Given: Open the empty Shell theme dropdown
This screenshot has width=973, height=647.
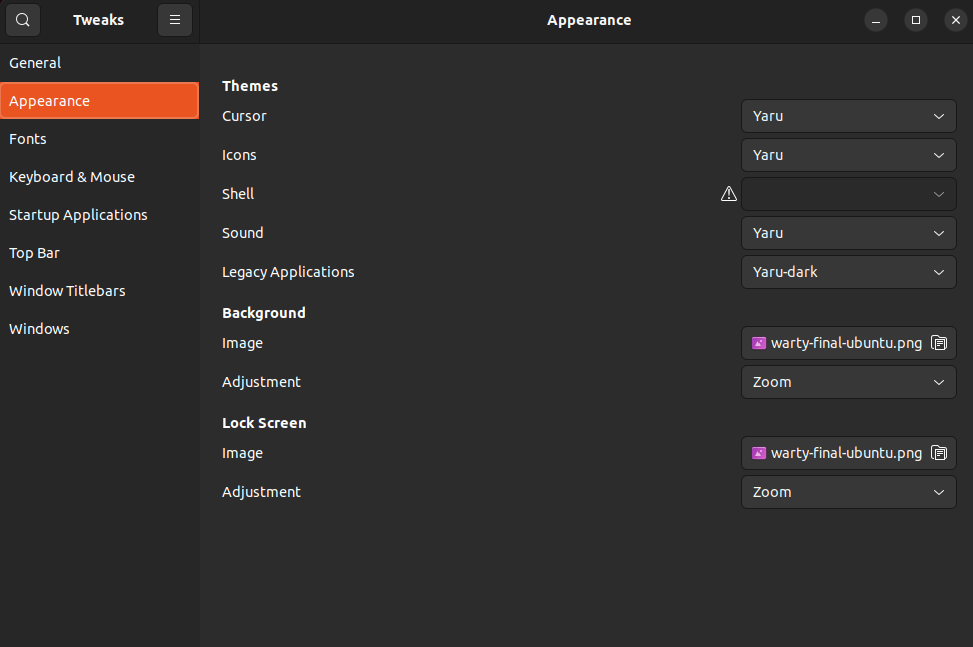Looking at the screenshot, I should (x=848, y=193).
